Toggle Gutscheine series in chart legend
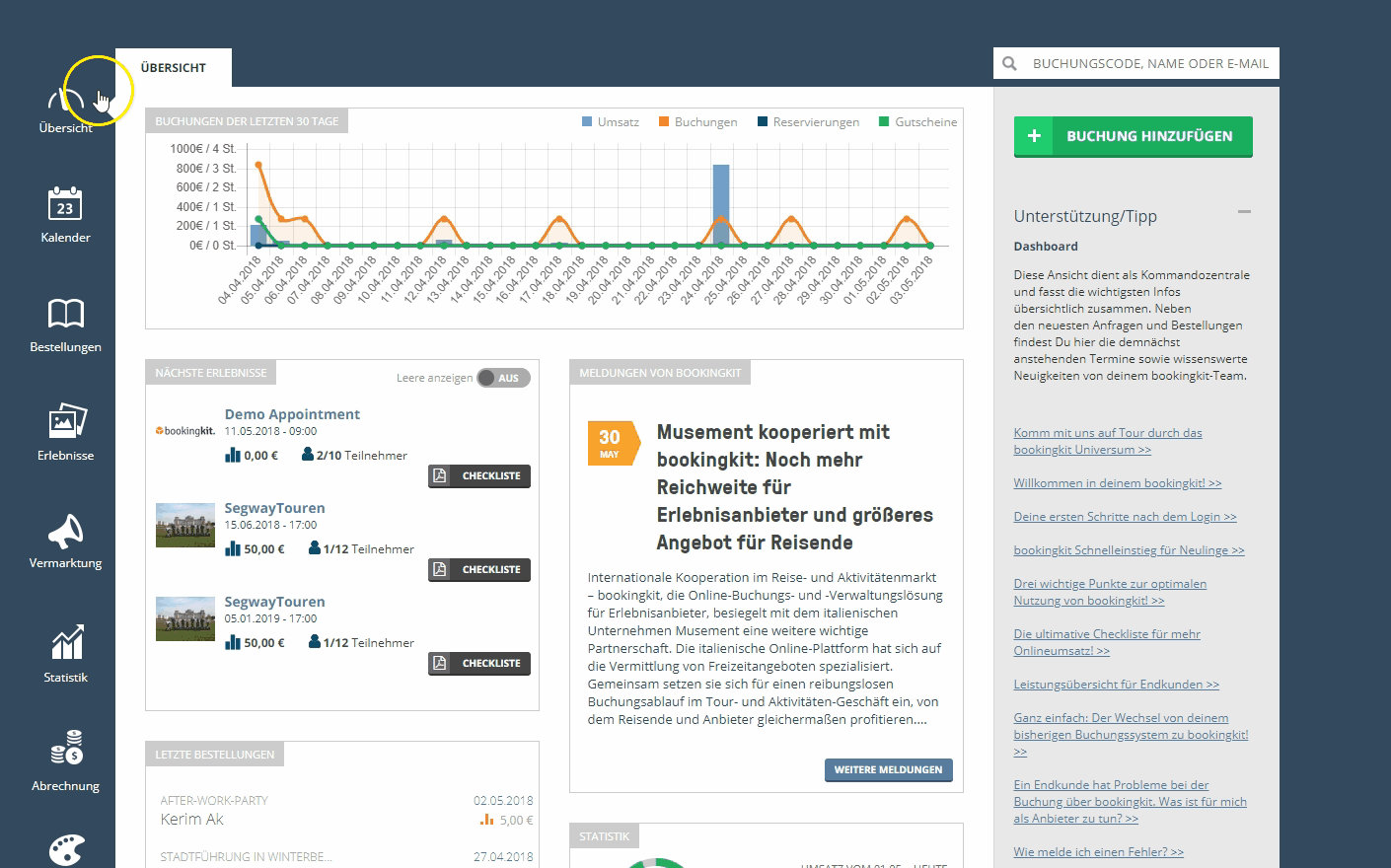 point(917,122)
